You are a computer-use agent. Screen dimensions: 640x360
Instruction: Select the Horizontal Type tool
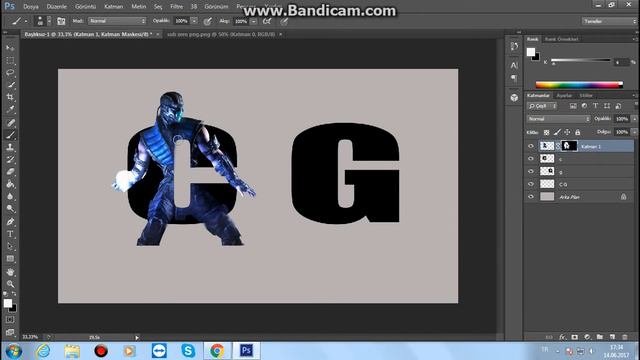tap(10, 234)
